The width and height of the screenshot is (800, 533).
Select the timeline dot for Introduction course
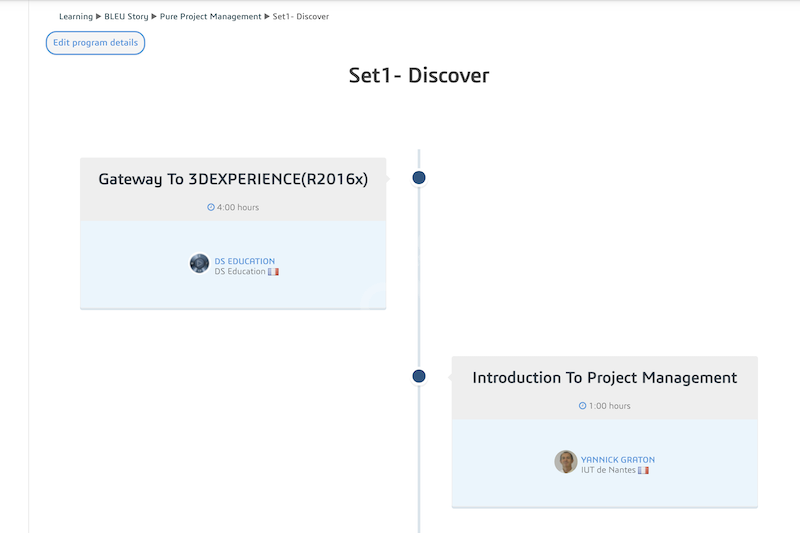pos(419,376)
